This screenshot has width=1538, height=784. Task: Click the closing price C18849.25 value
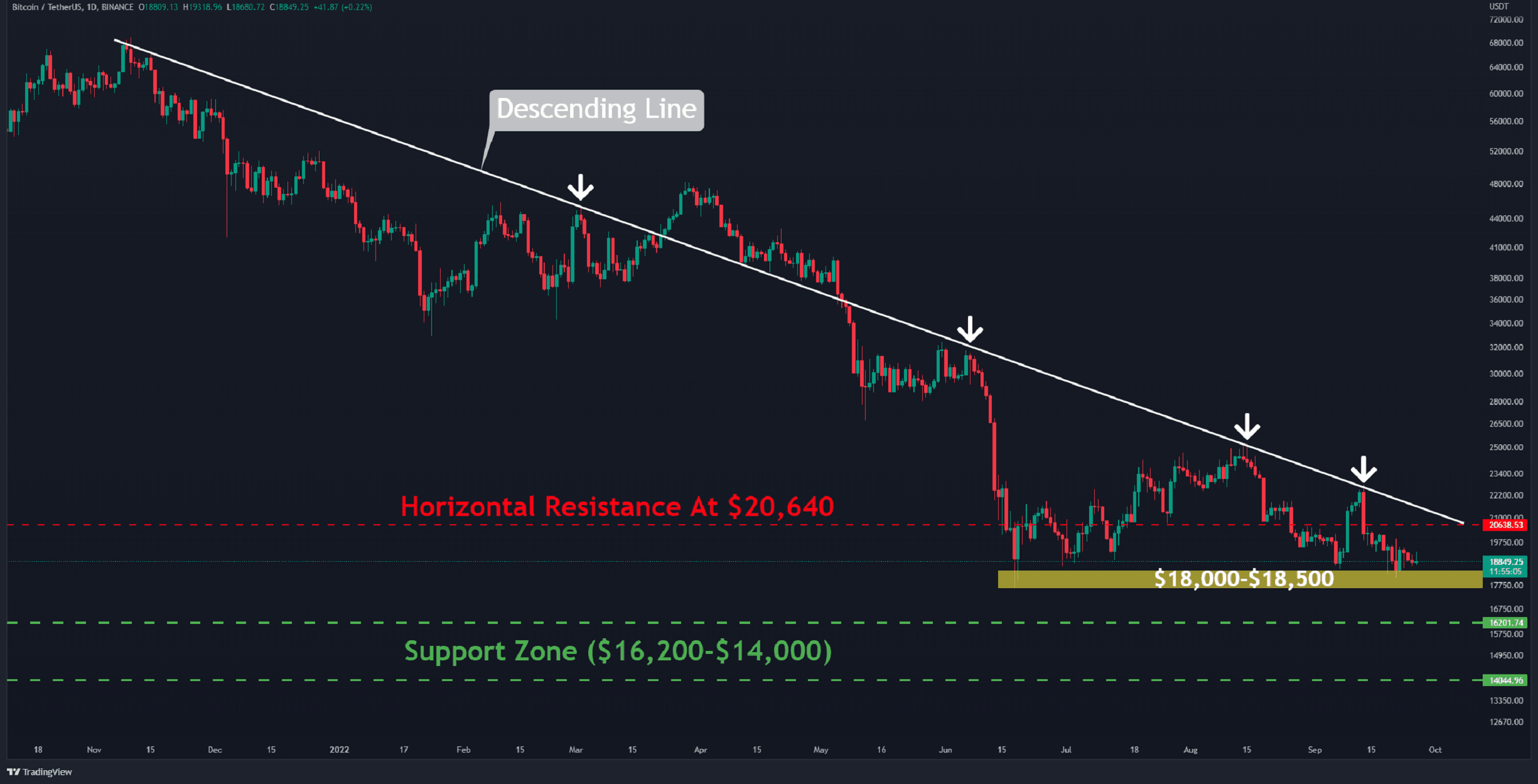pos(289,7)
